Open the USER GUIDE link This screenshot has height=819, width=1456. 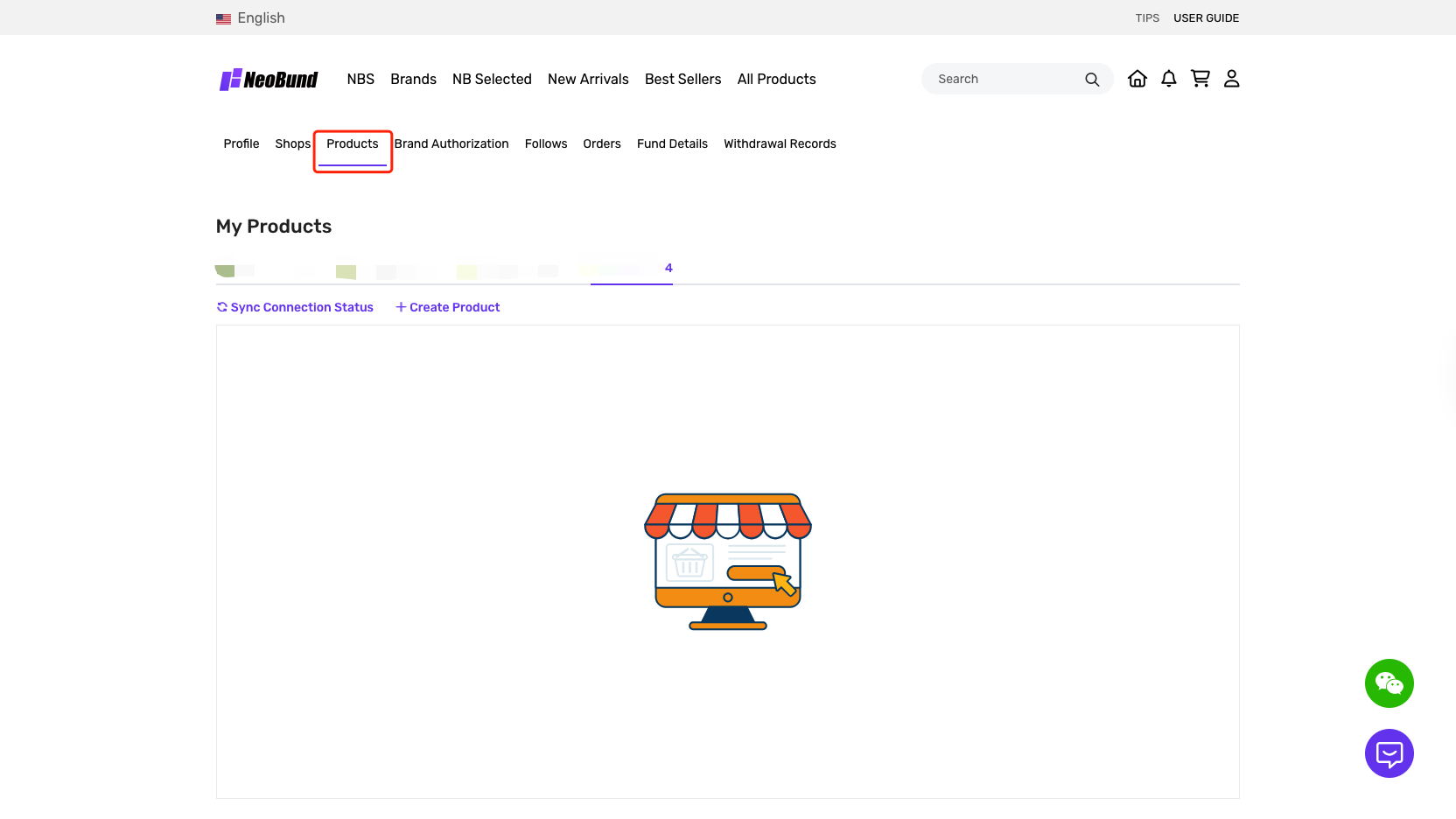click(x=1206, y=18)
